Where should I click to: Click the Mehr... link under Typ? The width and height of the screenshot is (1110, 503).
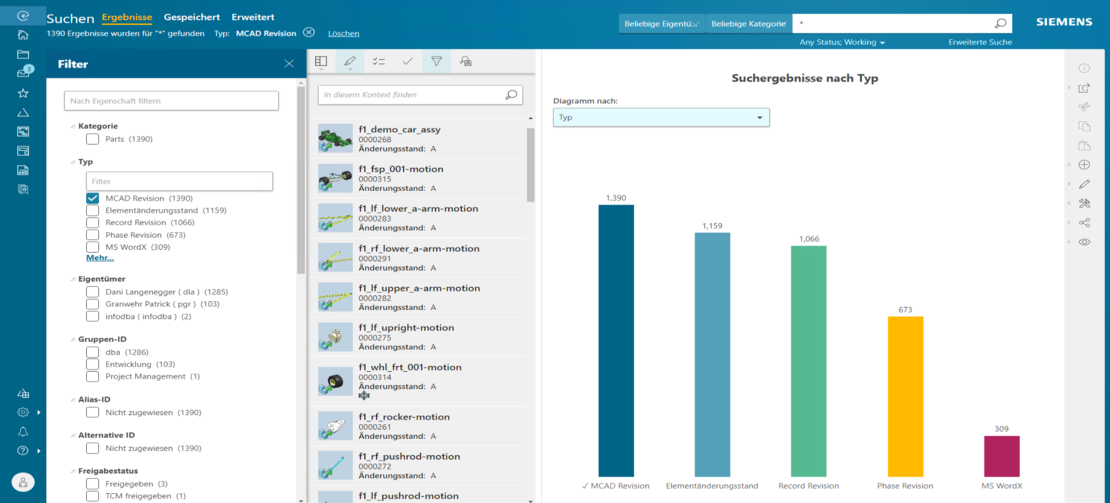[100, 258]
